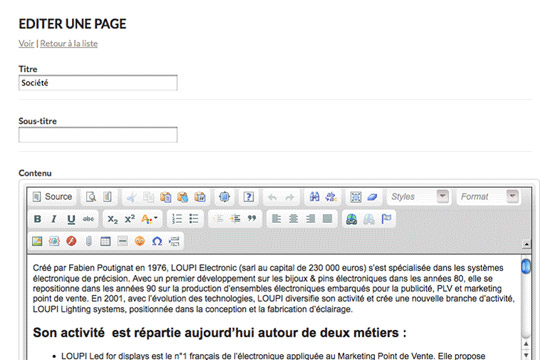Open the Format dropdown
The height and width of the screenshot is (360, 540).
[488, 197]
